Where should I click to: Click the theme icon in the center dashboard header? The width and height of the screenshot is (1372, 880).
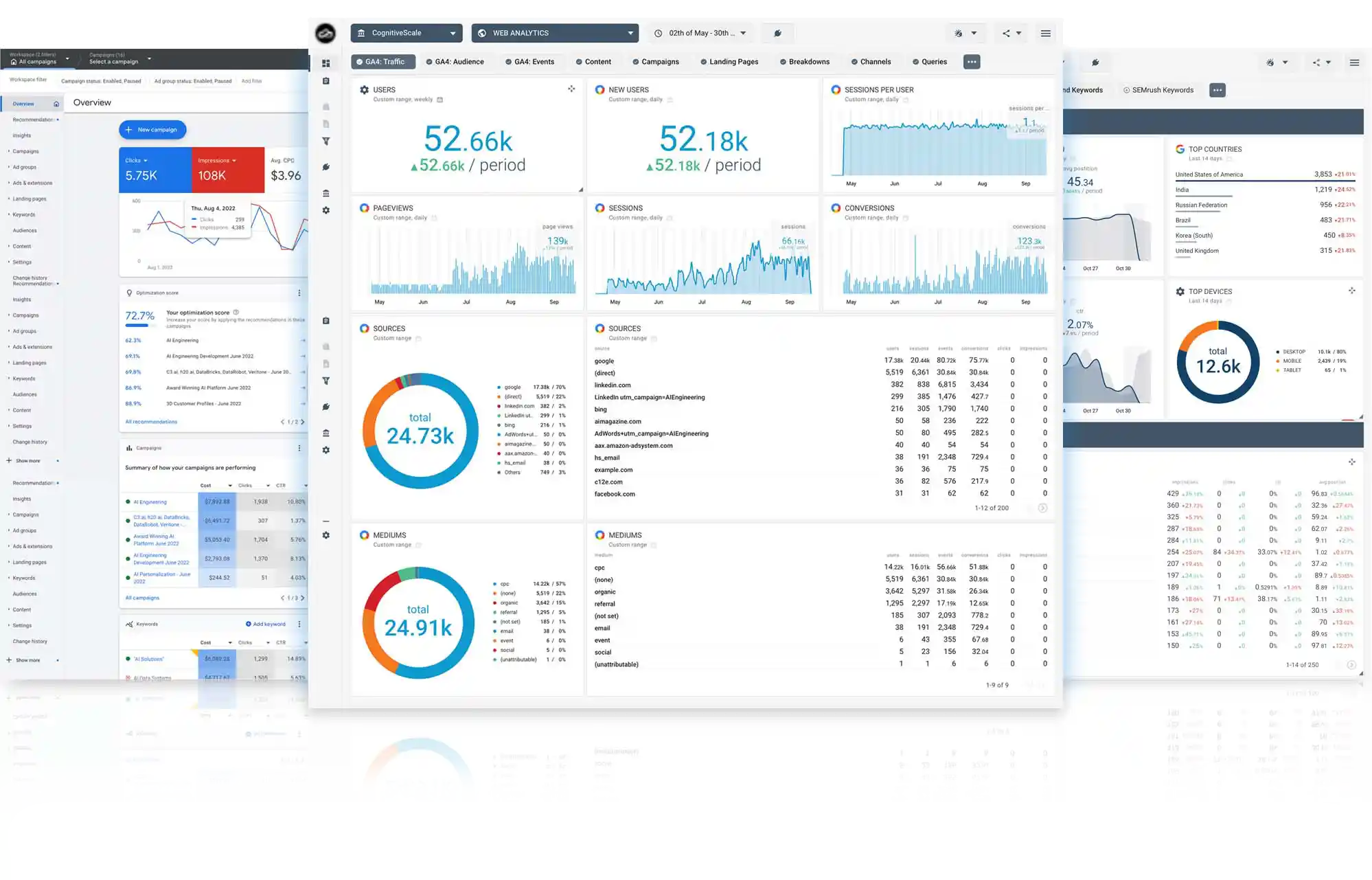coord(959,33)
